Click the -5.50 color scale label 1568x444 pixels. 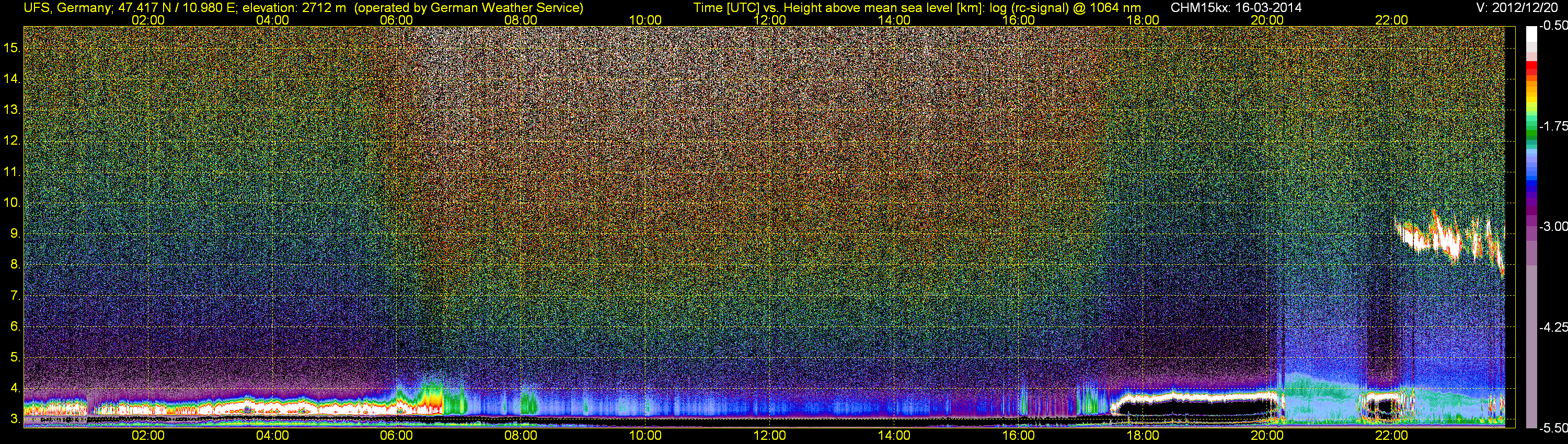1553,428
